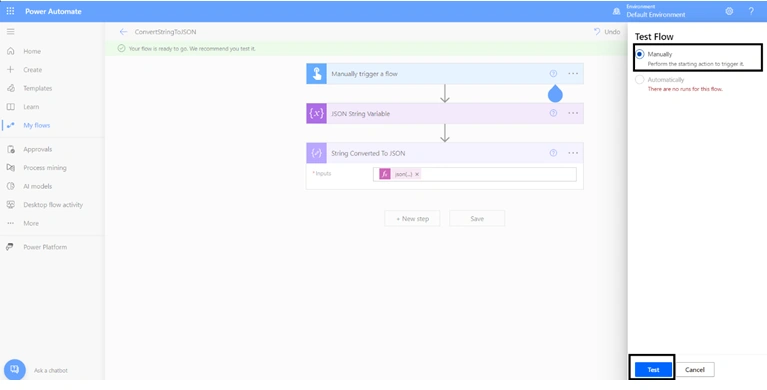Click the Home icon in sidebar
Image resolution: width=767 pixels, height=390 pixels.
point(10,51)
